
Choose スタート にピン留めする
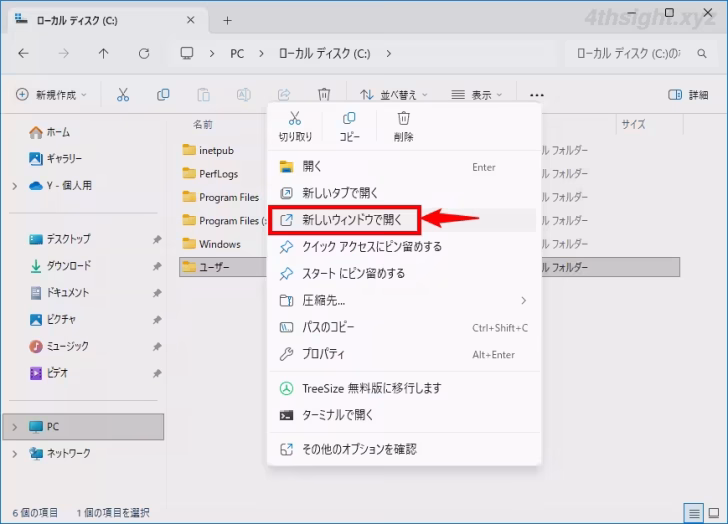click(x=402, y=274)
